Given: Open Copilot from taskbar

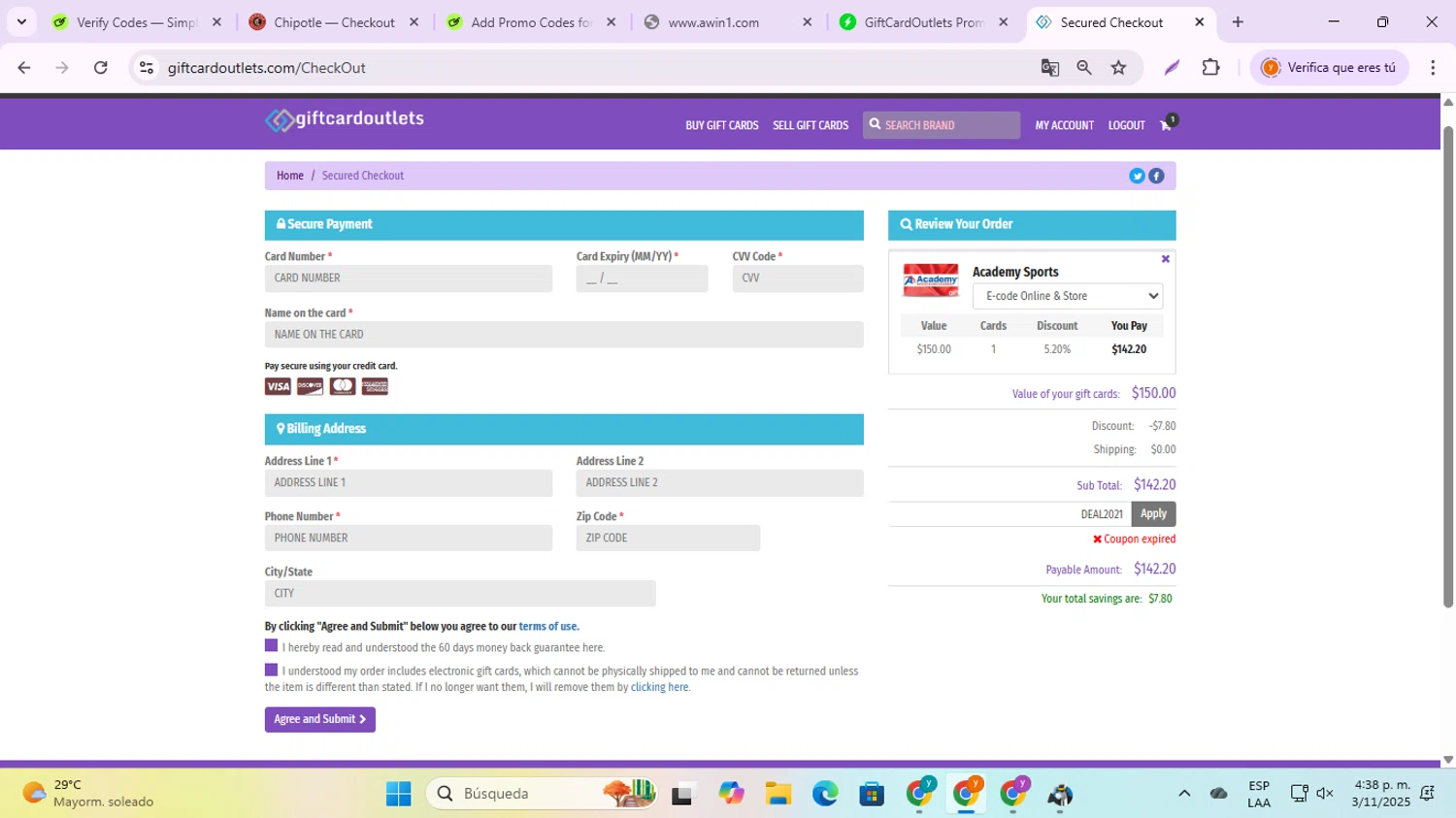Looking at the screenshot, I should click(731, 794).
